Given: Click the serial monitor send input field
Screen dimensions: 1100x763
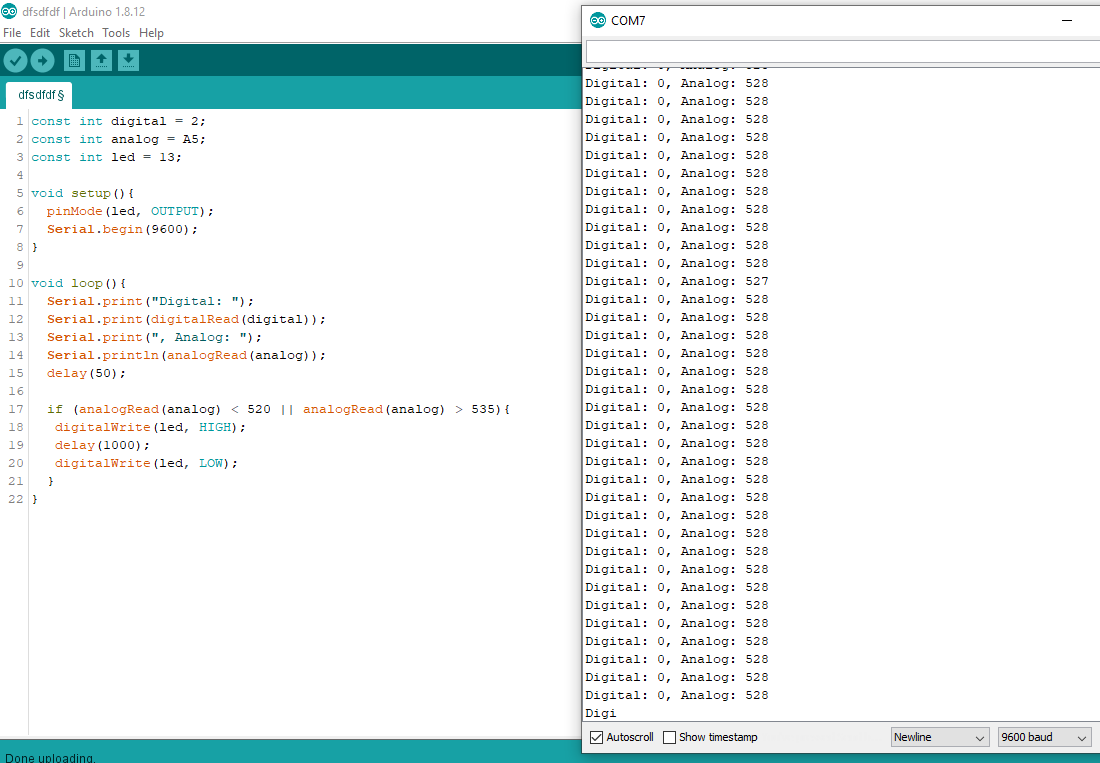Looking at the screenshot, I should coord(842,51).
